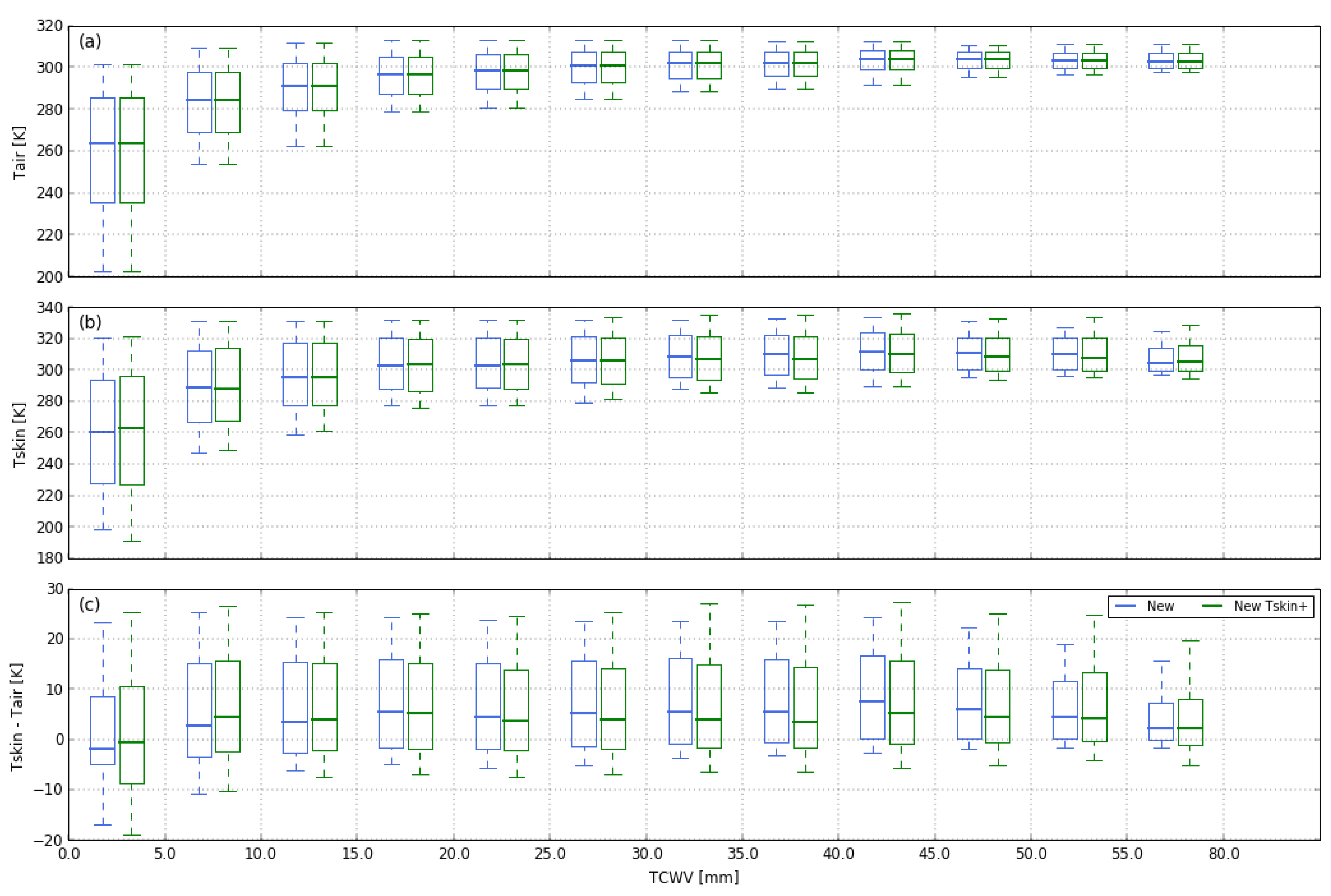Click first green box in panel (b)
Screen dimensions: 1331x896
point(131,457)
